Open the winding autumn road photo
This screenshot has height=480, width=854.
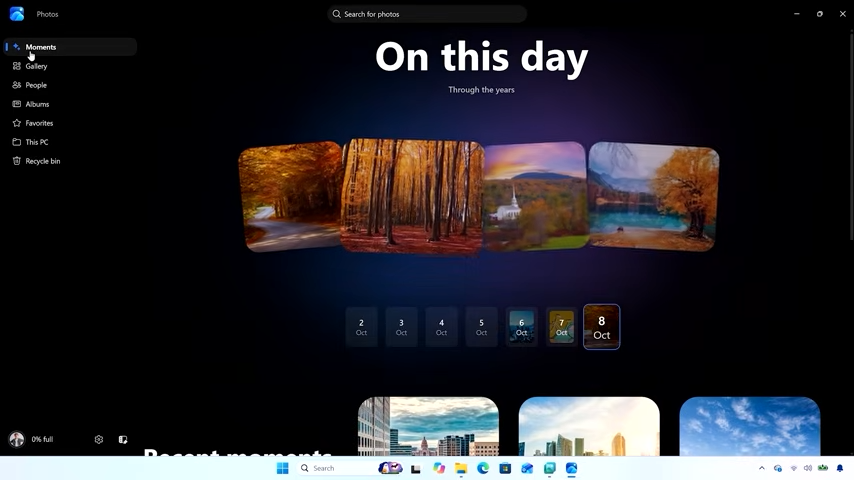click(x=290, y=197)
